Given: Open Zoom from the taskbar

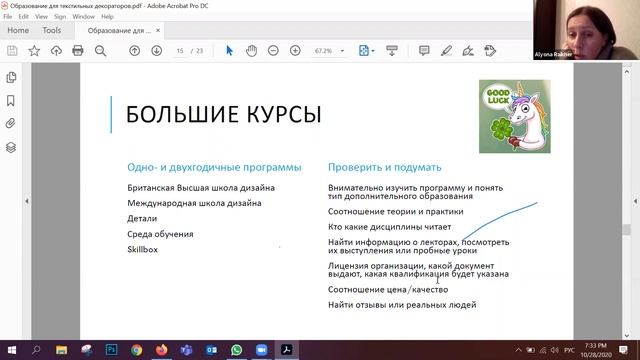Looking at the screenshot, I should click(x=261, y=350).
